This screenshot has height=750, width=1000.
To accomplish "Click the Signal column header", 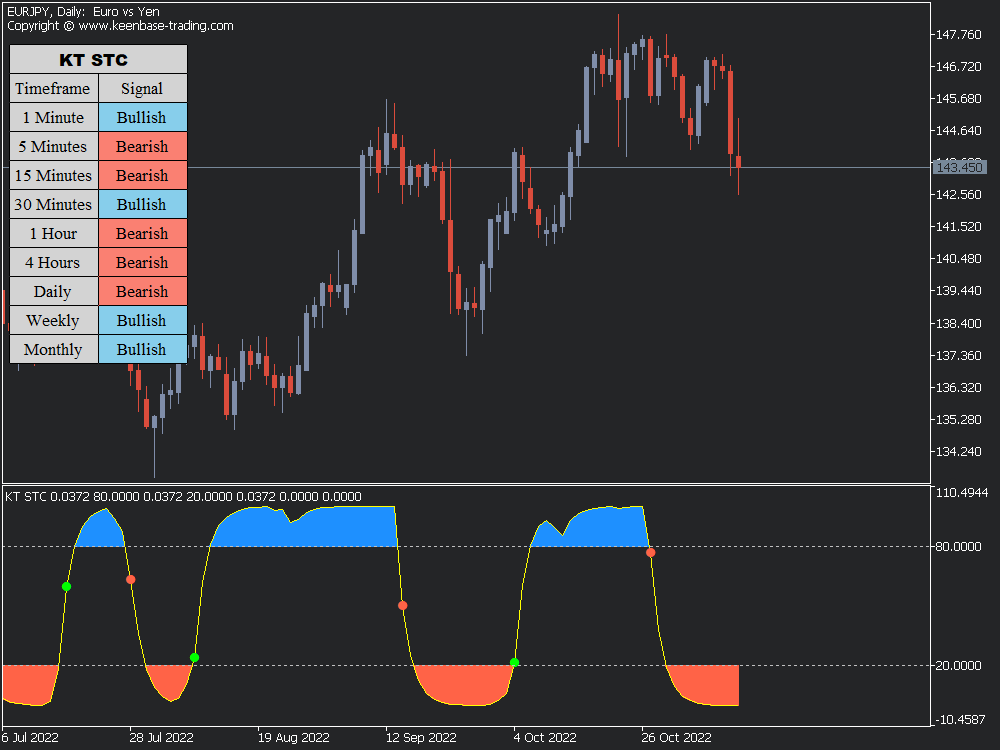I will tap(143, 88).
